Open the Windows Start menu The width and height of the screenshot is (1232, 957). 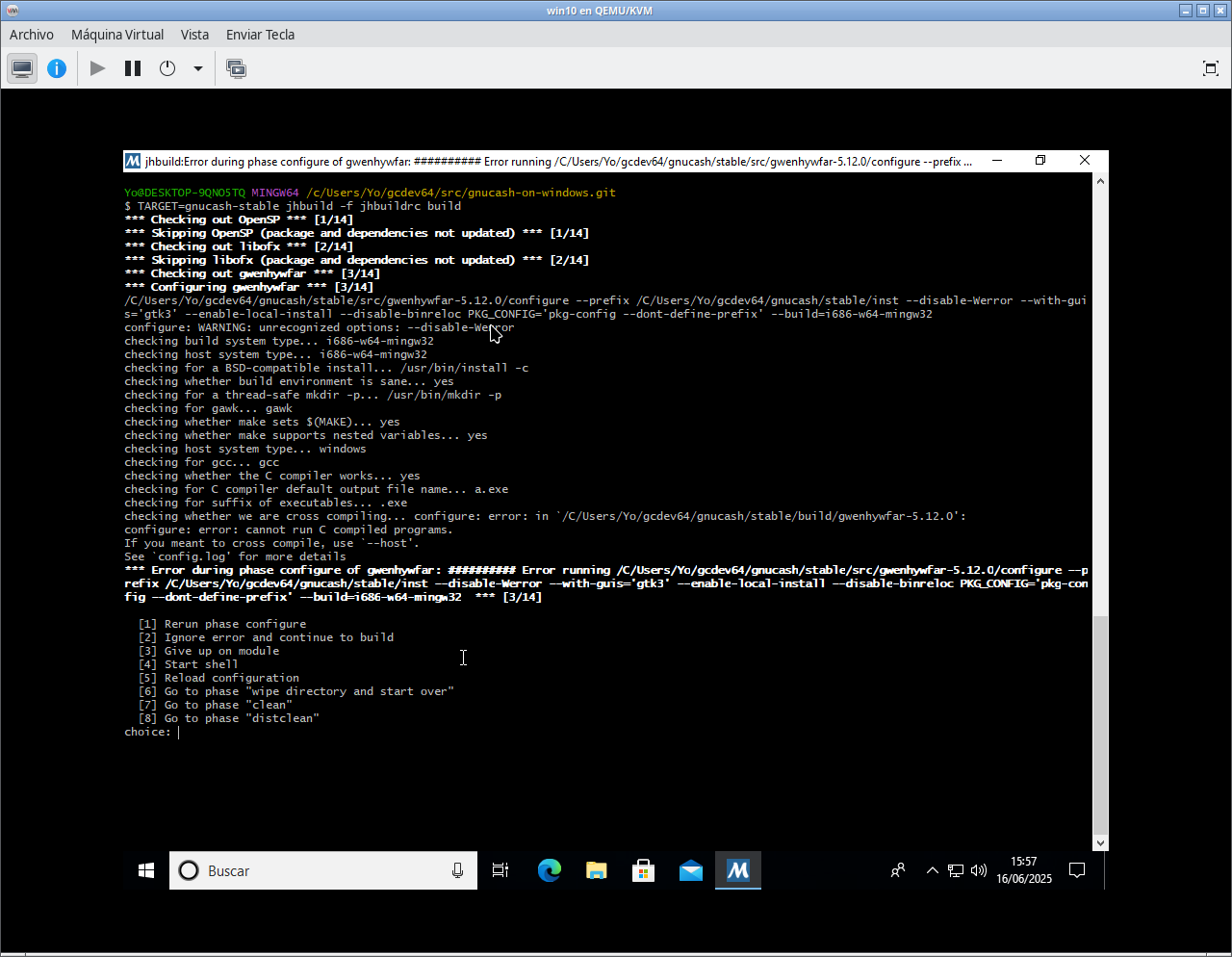point(146,870)
